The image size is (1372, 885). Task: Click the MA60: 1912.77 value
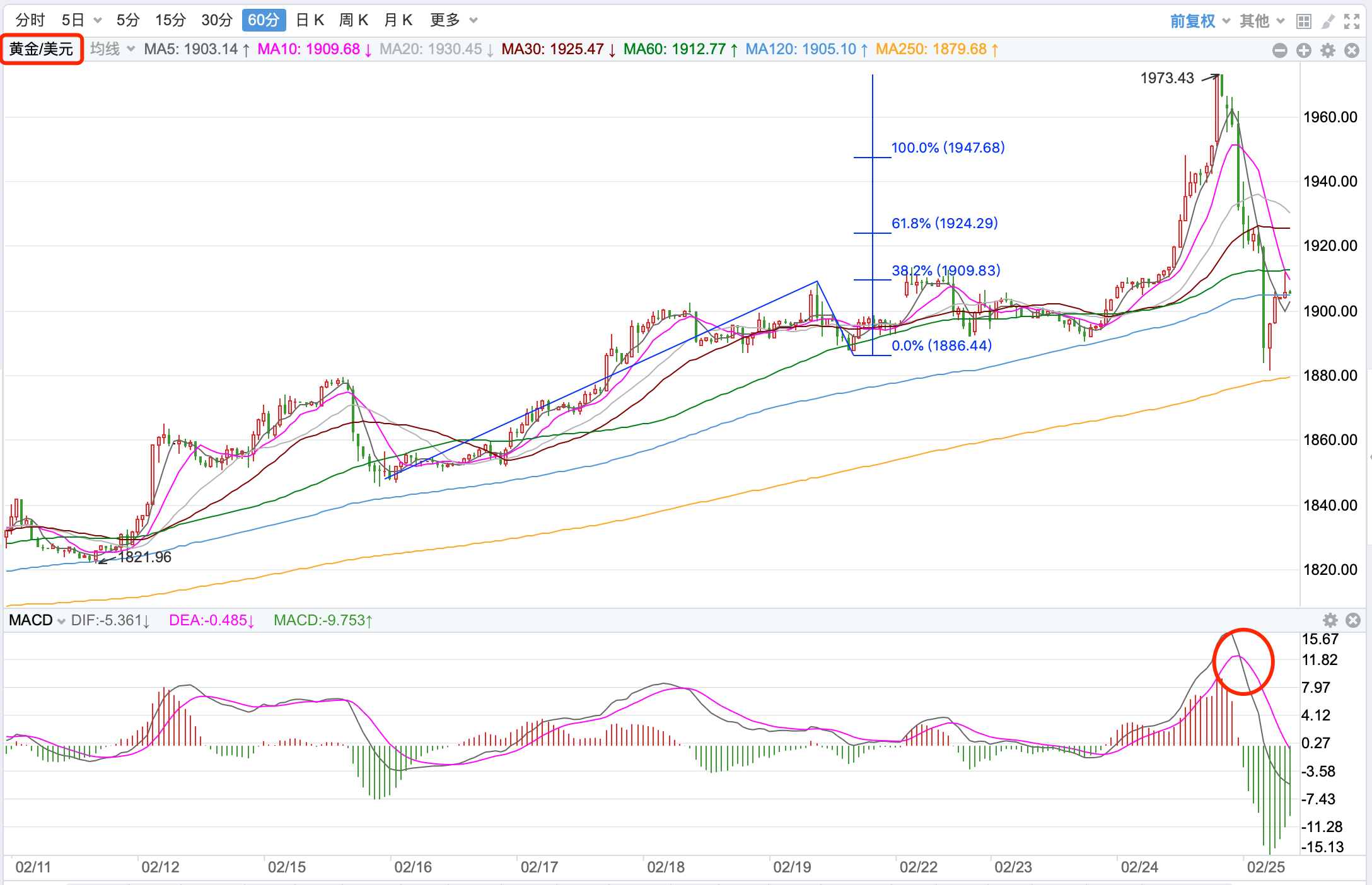[681, 49]
